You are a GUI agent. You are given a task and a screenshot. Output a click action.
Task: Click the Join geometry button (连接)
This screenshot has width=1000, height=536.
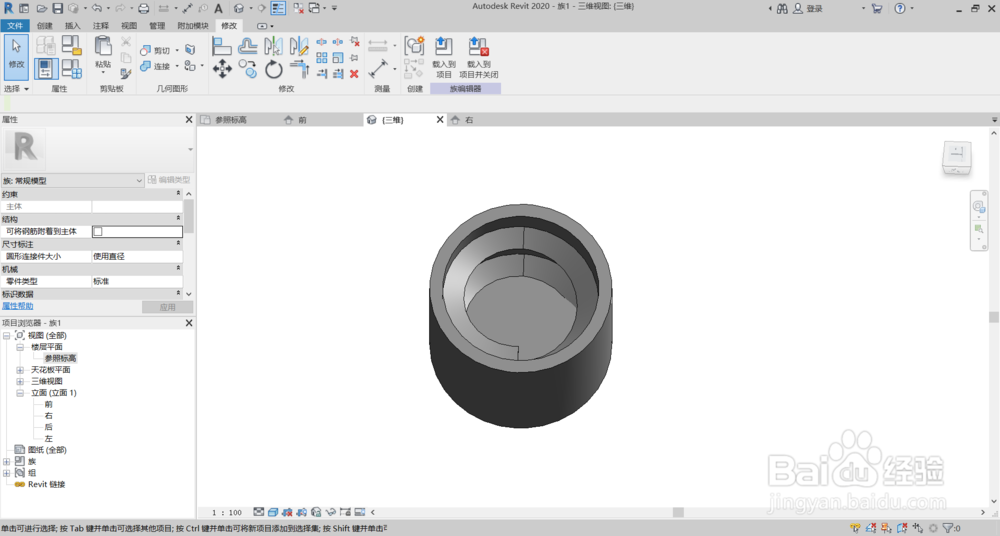click(x=155, y=66)
